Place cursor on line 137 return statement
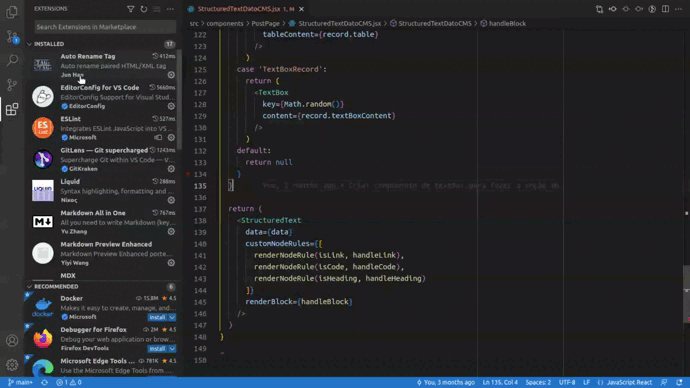 [245, 209]
